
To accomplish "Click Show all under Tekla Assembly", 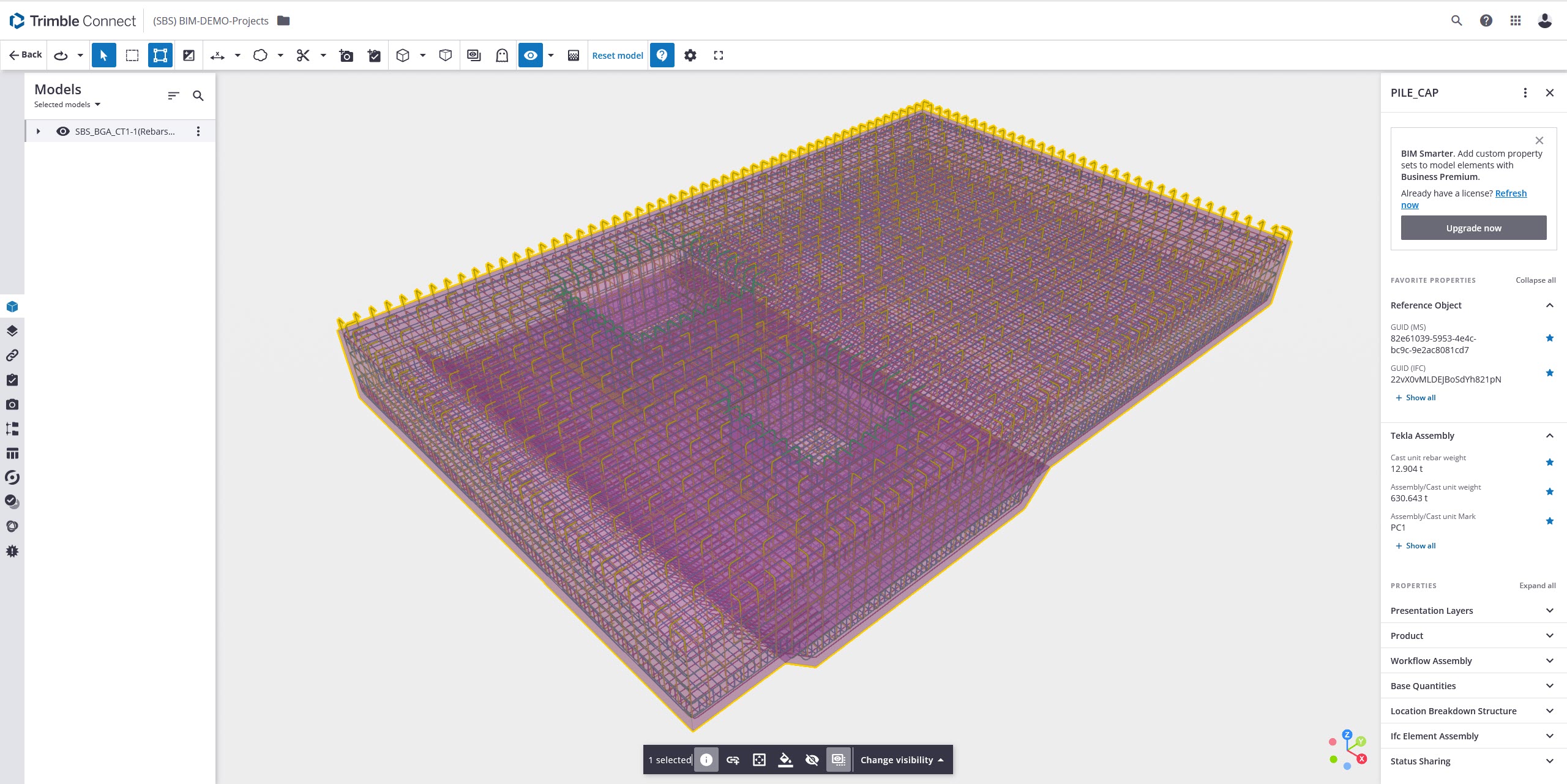I will pyautogui.click(x=1415, y=545).
